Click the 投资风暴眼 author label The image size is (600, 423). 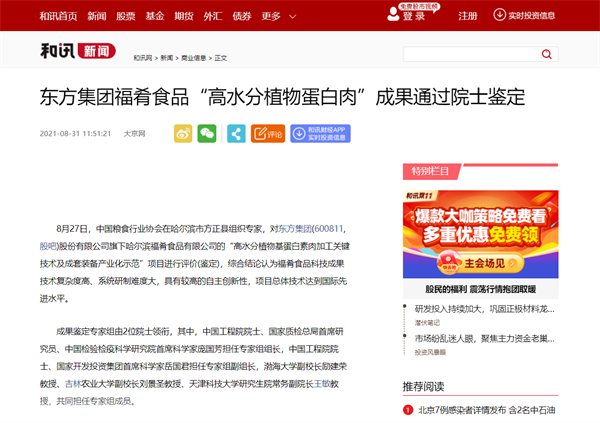pos(430,352)
